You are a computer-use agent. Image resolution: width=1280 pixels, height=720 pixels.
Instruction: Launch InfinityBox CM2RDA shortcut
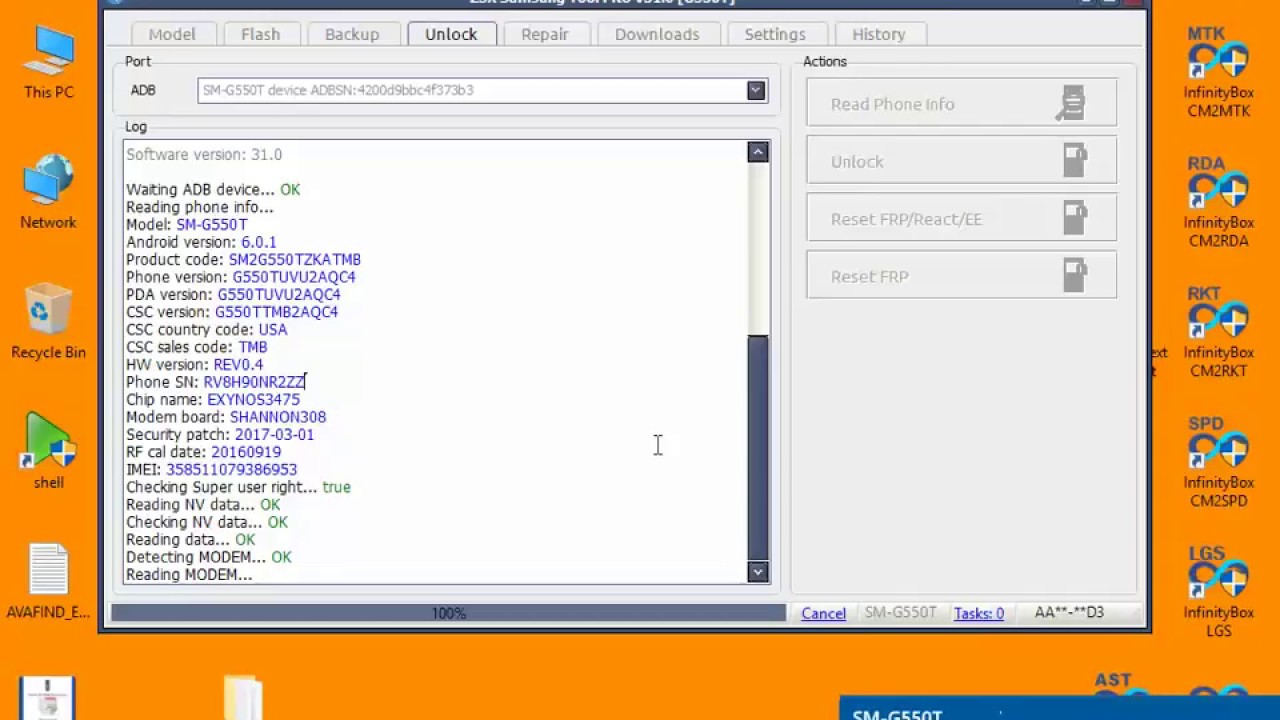click(x=1218, y=203)
